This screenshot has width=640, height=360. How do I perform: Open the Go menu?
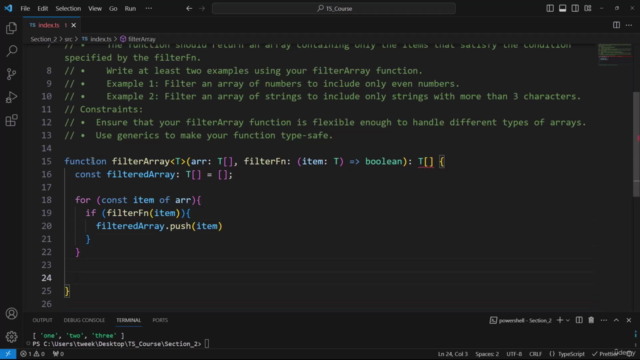tap(113, 8)
